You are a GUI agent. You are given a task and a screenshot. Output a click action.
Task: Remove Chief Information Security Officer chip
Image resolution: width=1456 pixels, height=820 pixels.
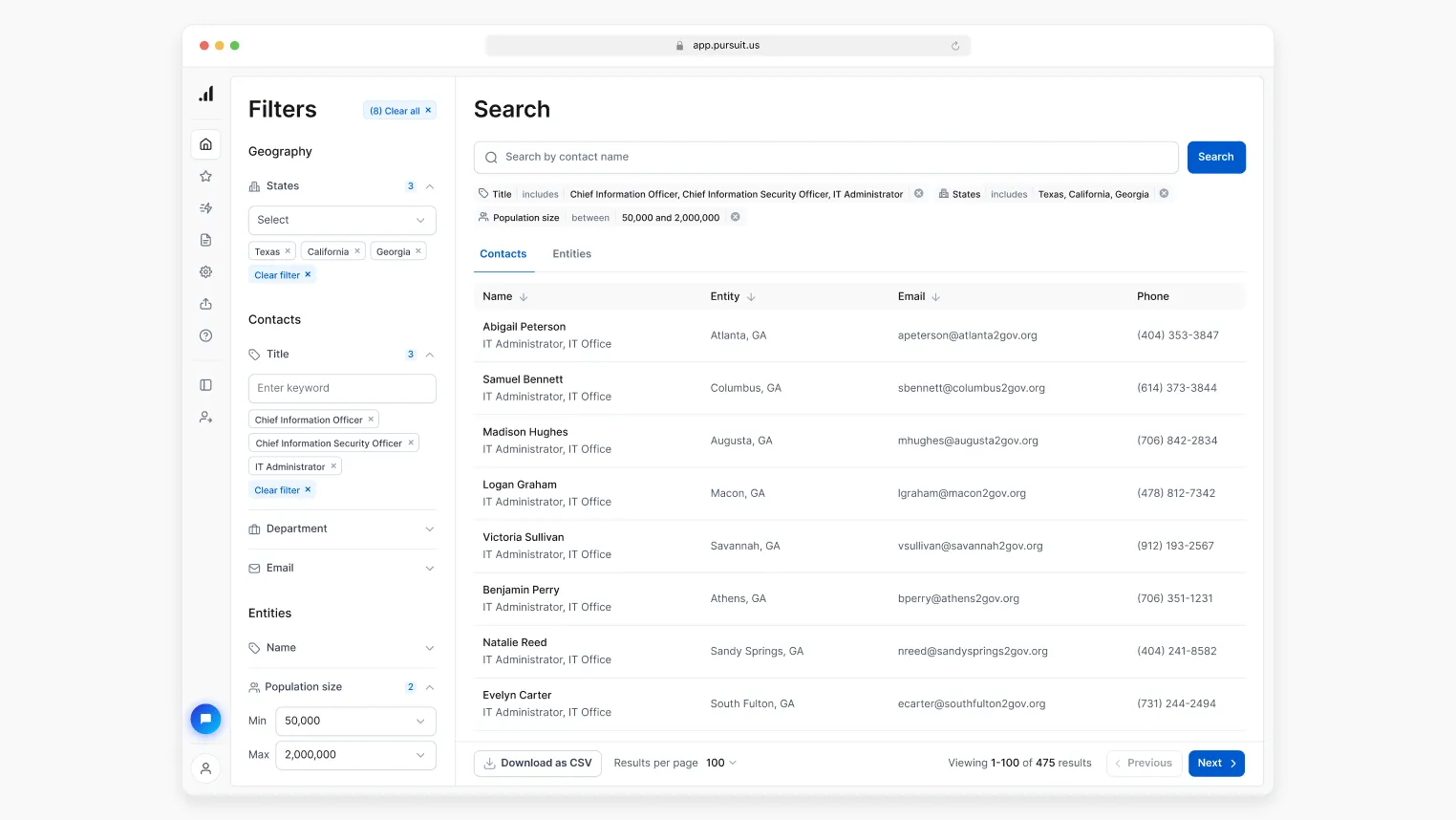click(x=411, y=442)
